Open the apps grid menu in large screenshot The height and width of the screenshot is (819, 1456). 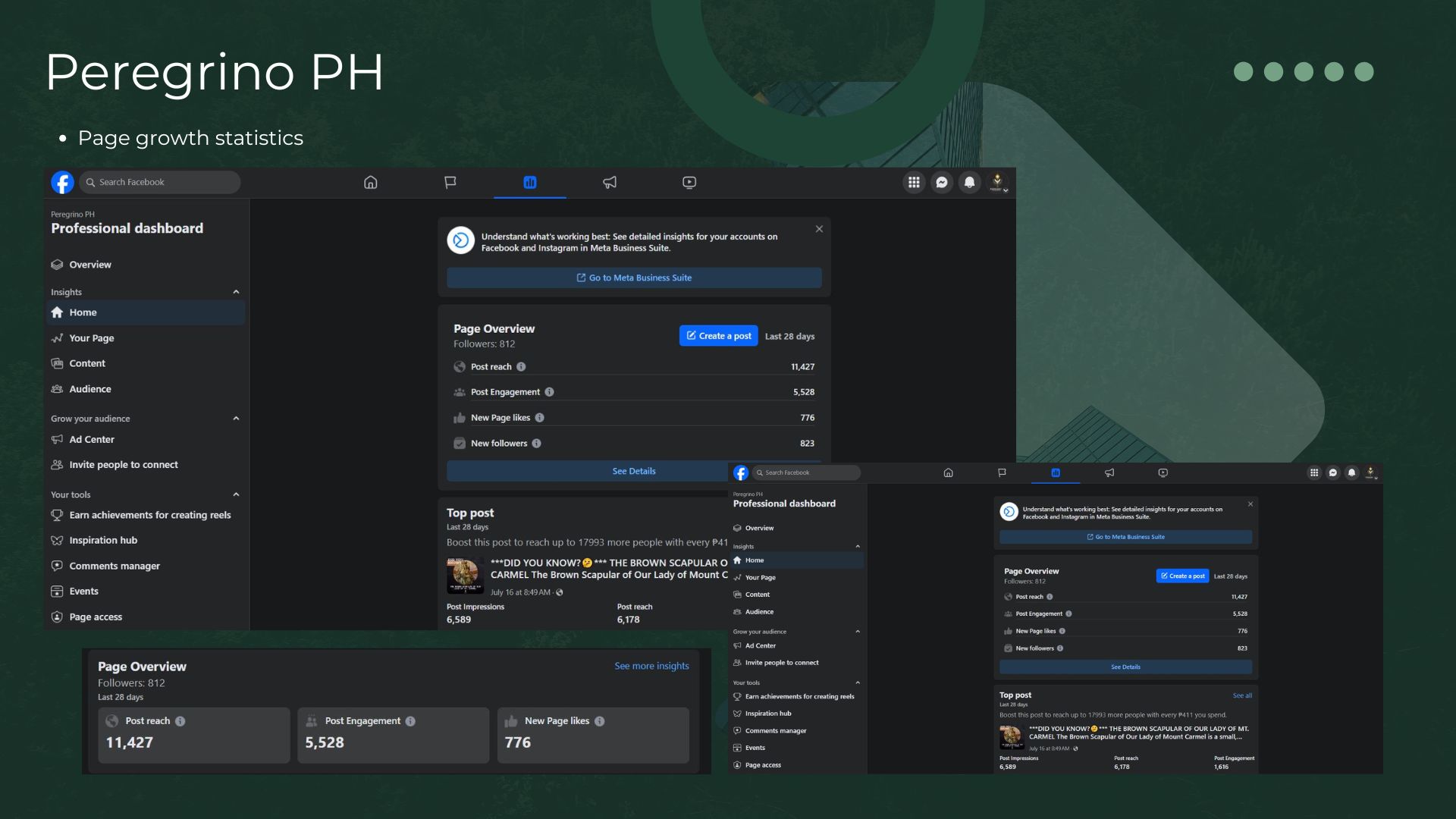click(x=914, y=182)
